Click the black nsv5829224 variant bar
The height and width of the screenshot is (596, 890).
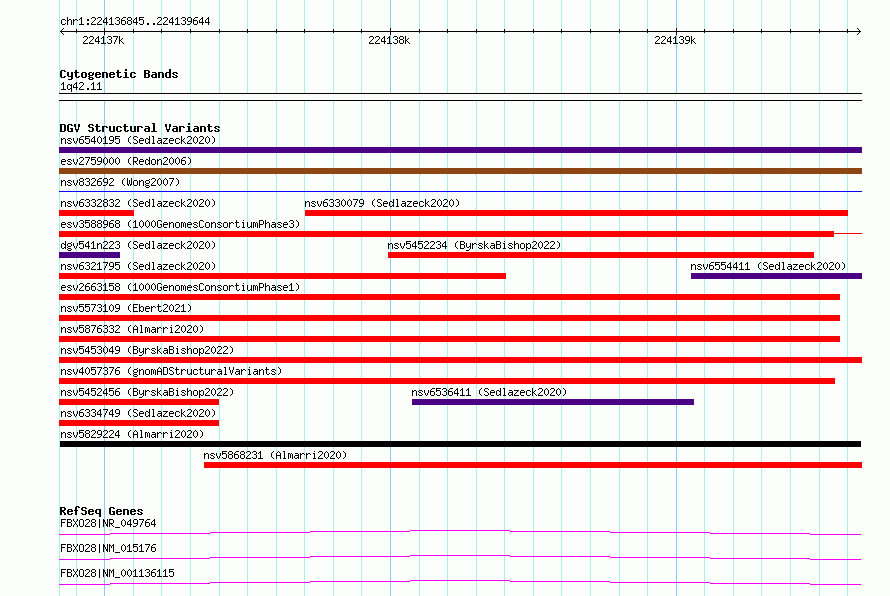pos(460,444)
